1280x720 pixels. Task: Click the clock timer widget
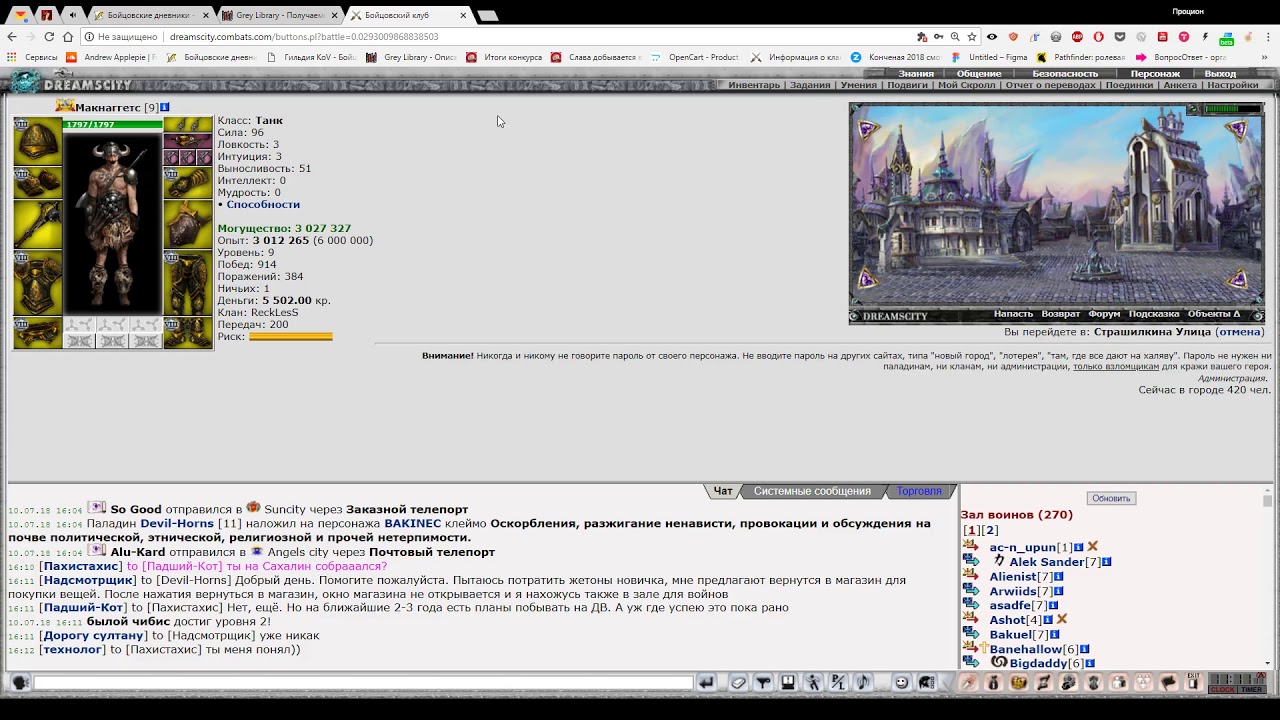(1238, 682)
